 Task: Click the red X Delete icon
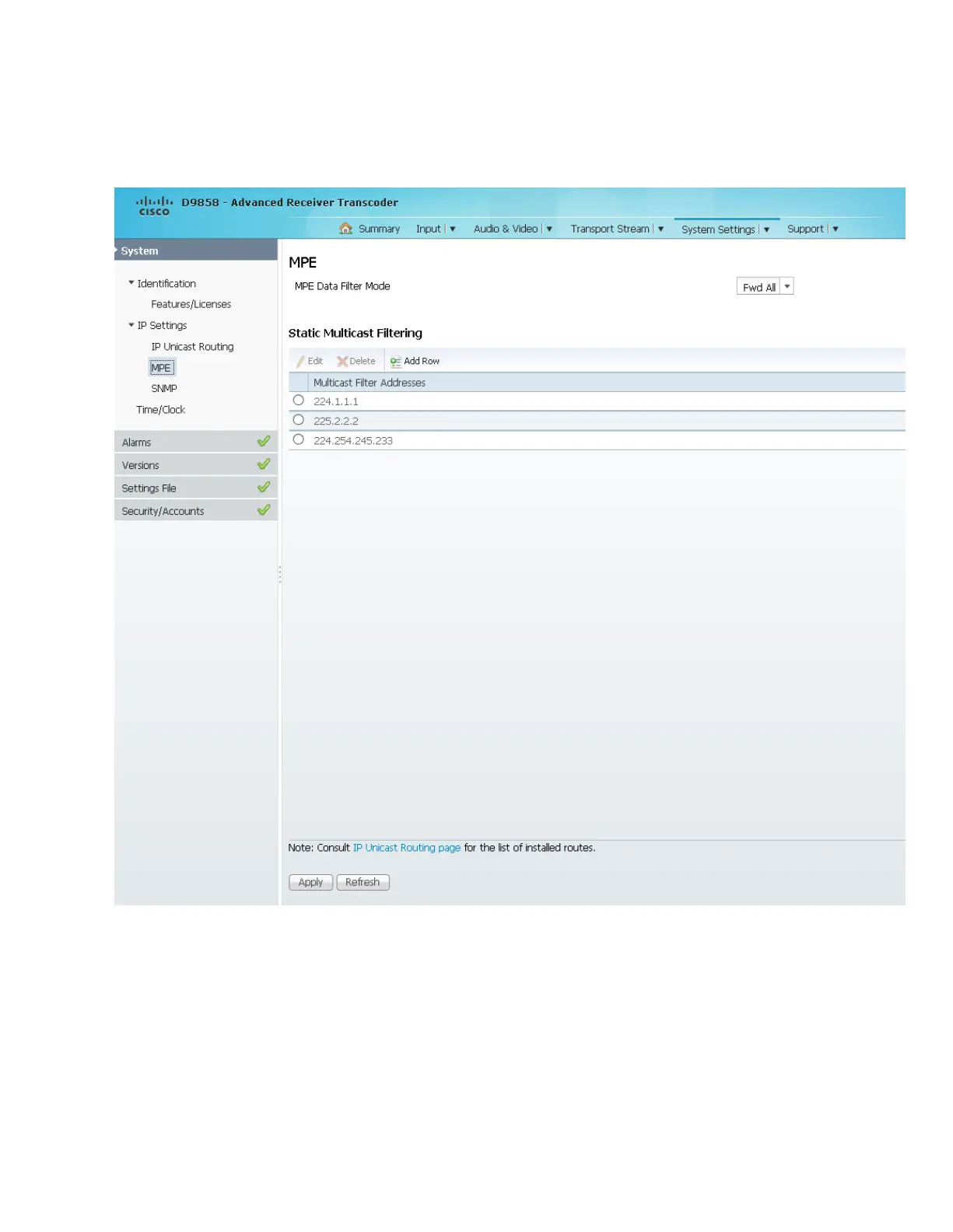(x=342, y=362)
